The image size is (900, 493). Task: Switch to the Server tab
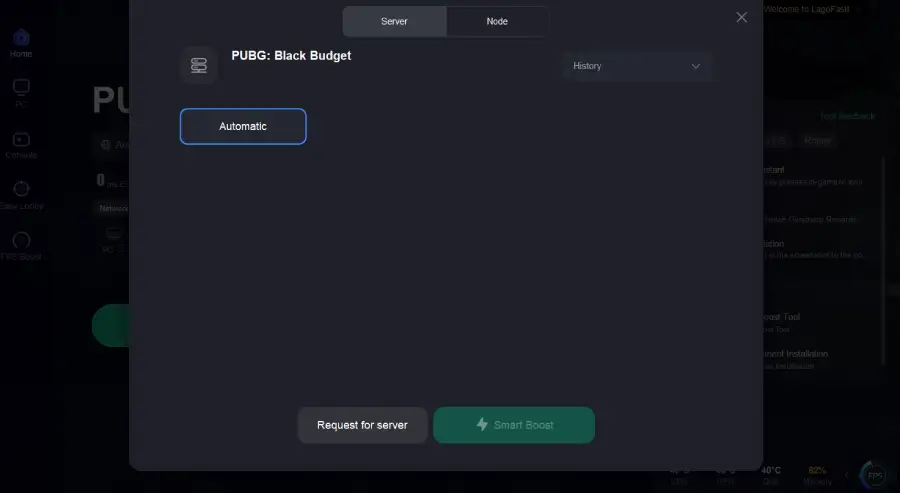[394, 21]
